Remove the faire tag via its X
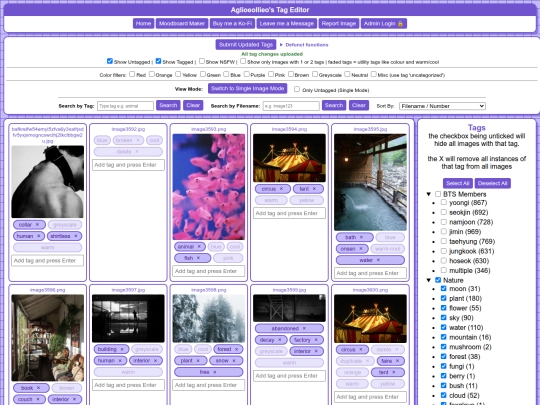 [x=397, y=361]
